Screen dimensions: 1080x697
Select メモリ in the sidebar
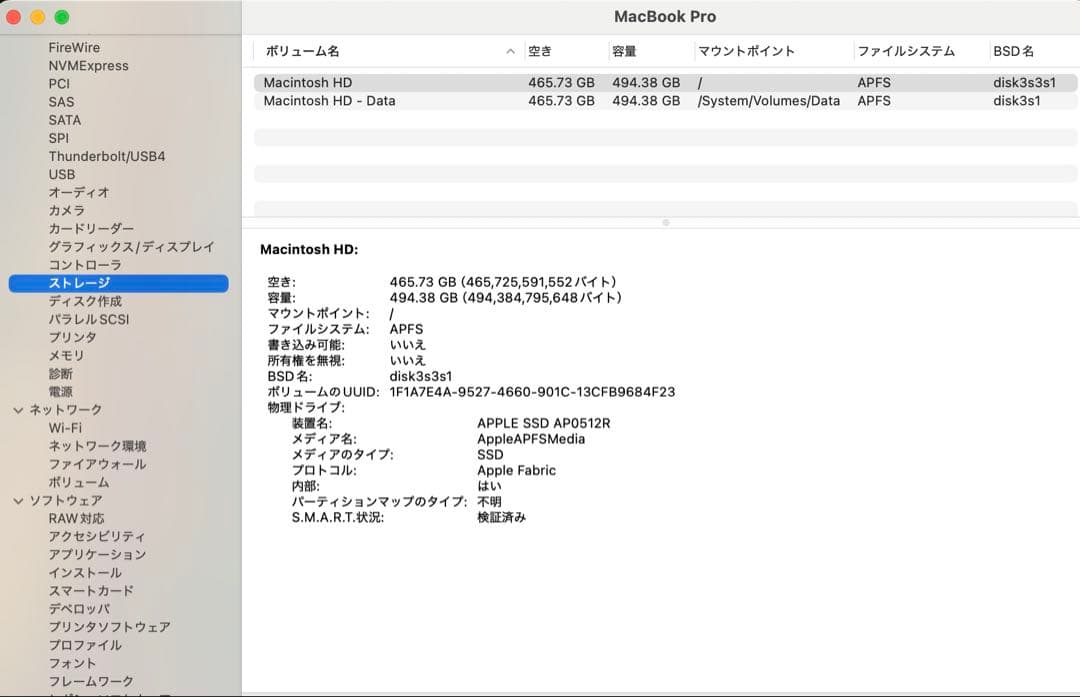(66, 355)
